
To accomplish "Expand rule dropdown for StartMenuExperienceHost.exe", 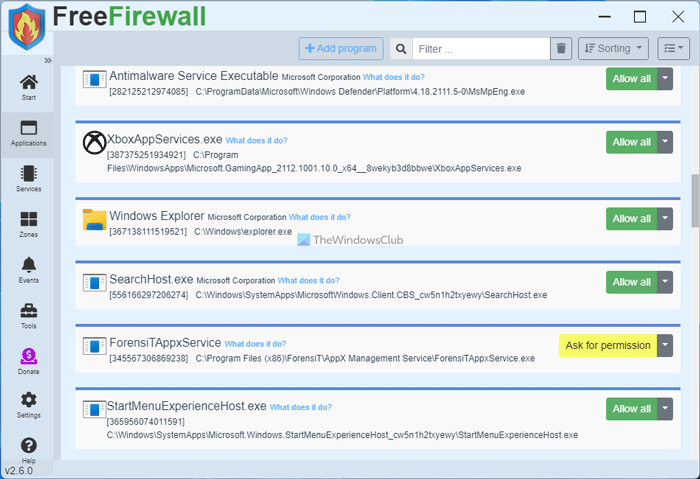I will click(665, 409).
